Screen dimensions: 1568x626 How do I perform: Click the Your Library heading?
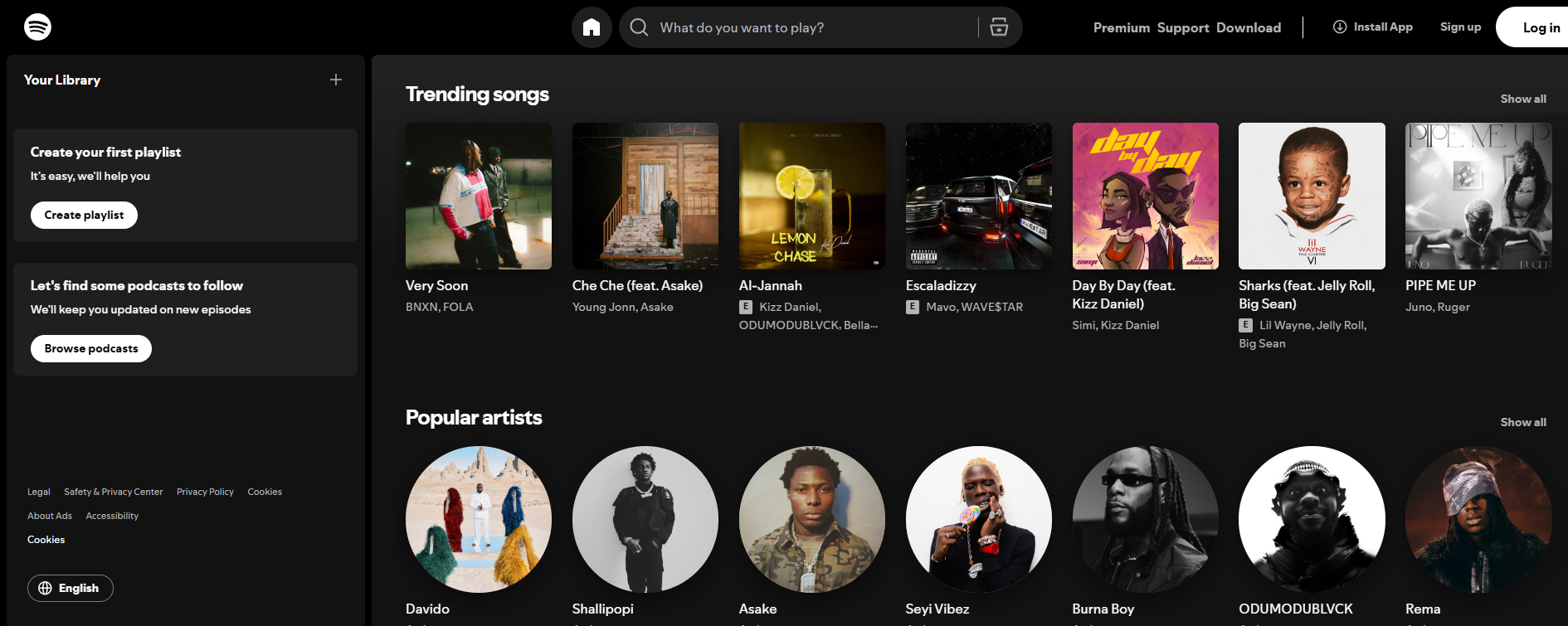click(x=62, y=80)
